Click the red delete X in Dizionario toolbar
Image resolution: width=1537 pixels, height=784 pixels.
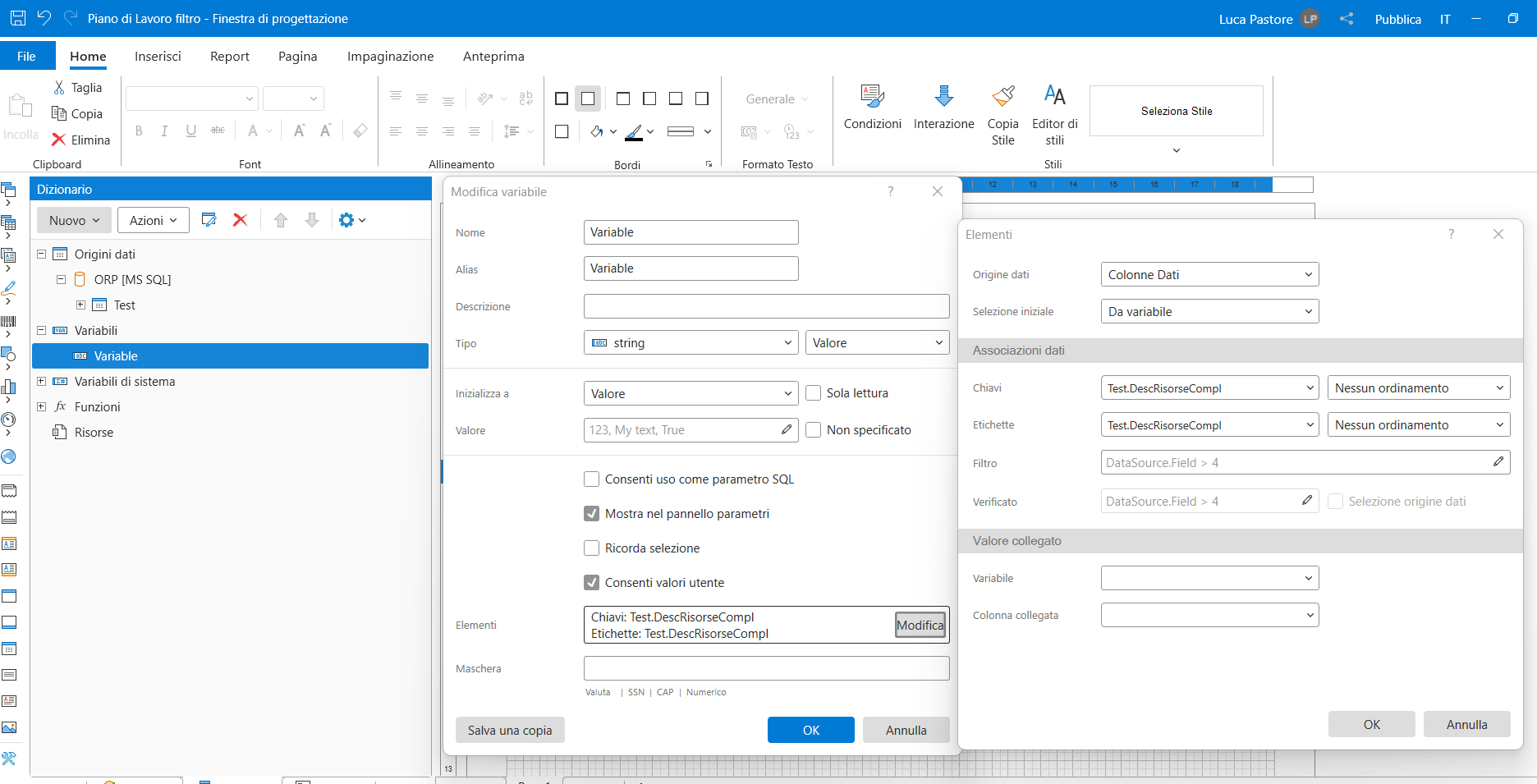[240, 220]
